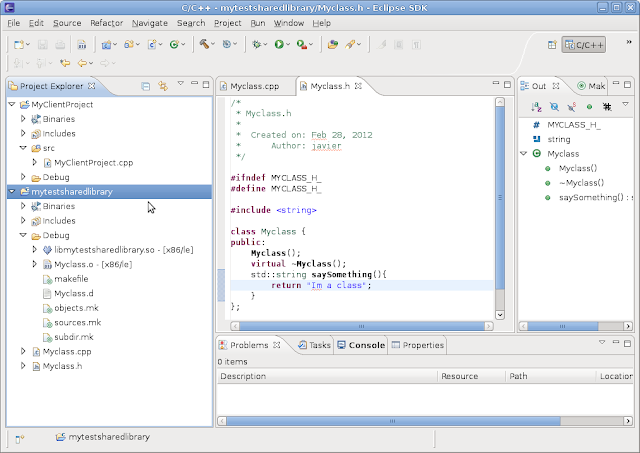Click the Back navigation arrow
Screen dimensions: 640x453
pyautogui.click(x=82, y=63)
